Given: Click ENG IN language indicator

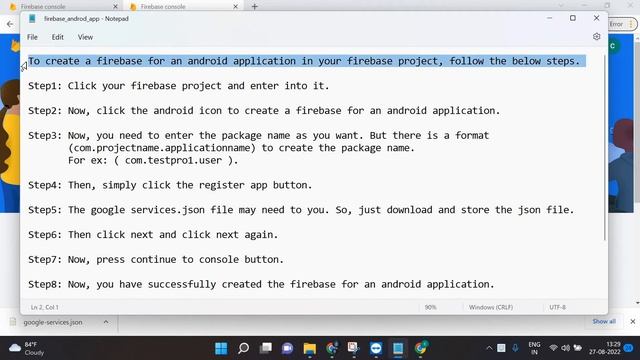Looking at the screenshot, I should point(534,348).
